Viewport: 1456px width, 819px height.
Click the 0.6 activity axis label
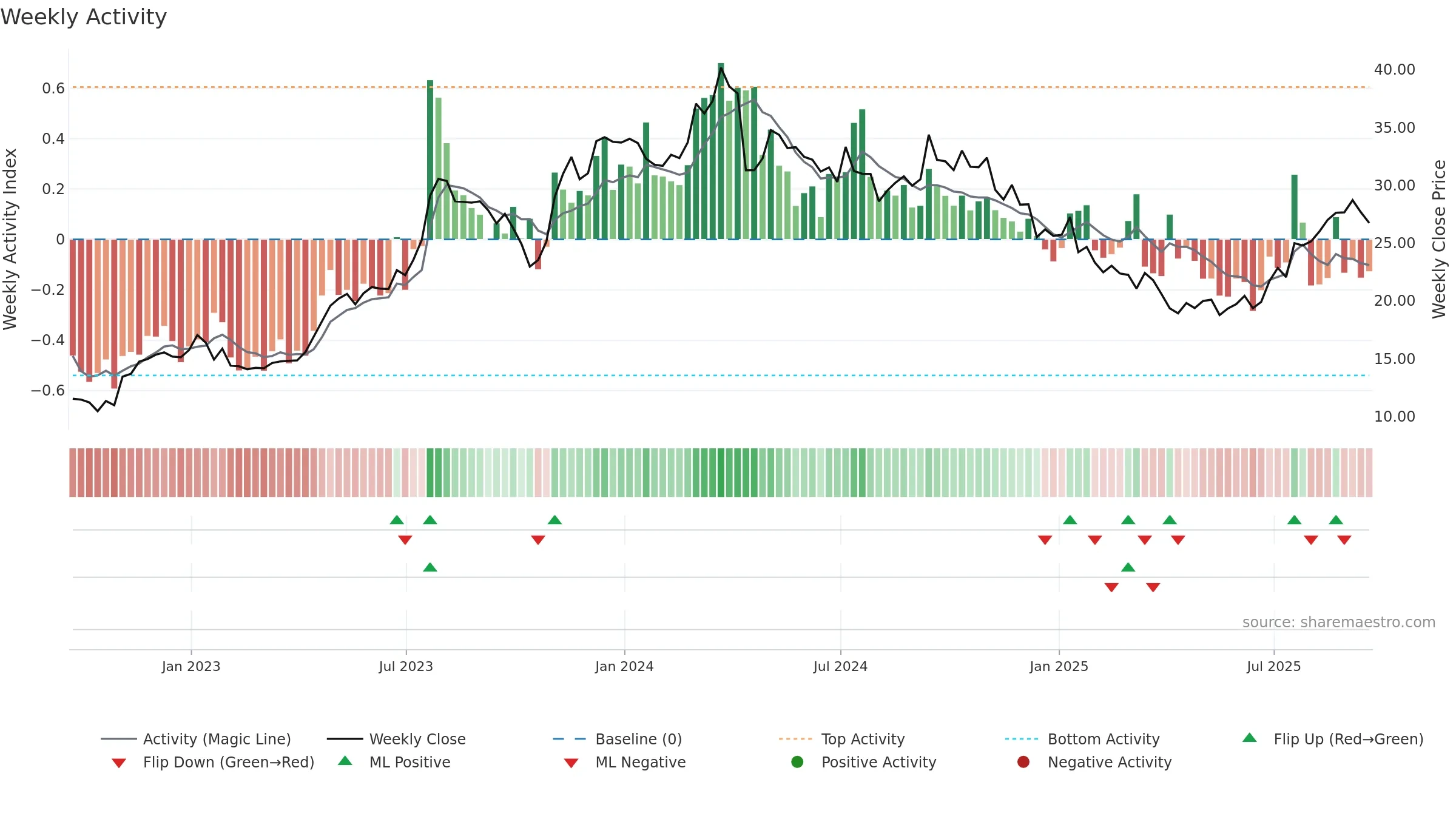pyautogui.click(x=53, y=89)
